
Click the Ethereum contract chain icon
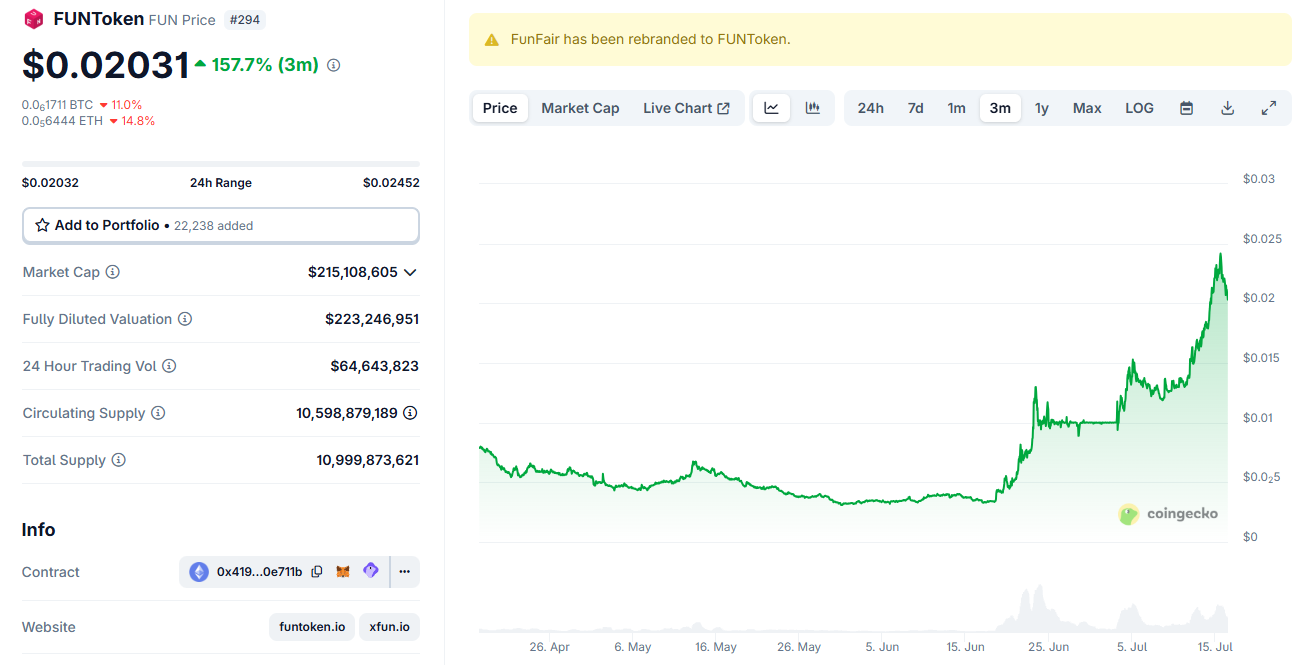(x=199, y=572)
